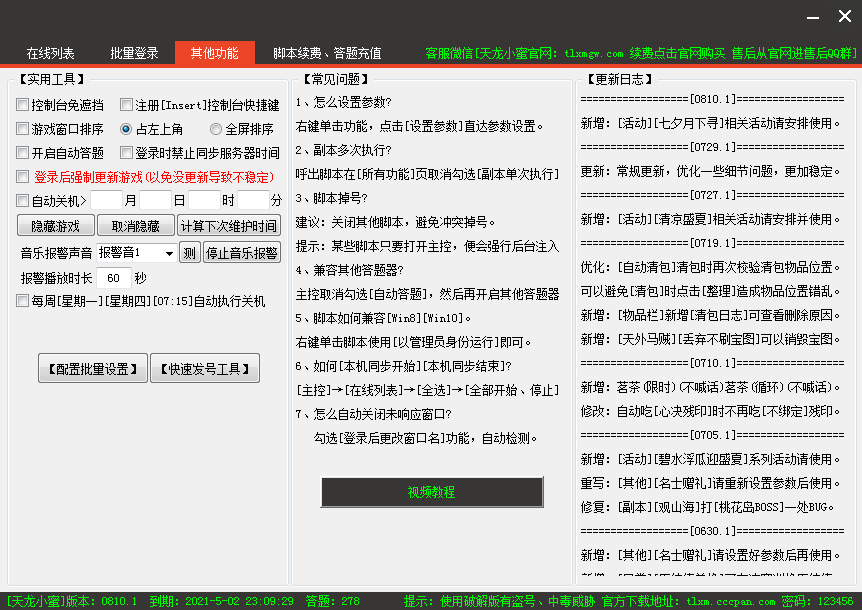Viewport: 862px width, 610px height.
Task: Click the 【实用工具】 section title
Action: click(x=51, y=80)
